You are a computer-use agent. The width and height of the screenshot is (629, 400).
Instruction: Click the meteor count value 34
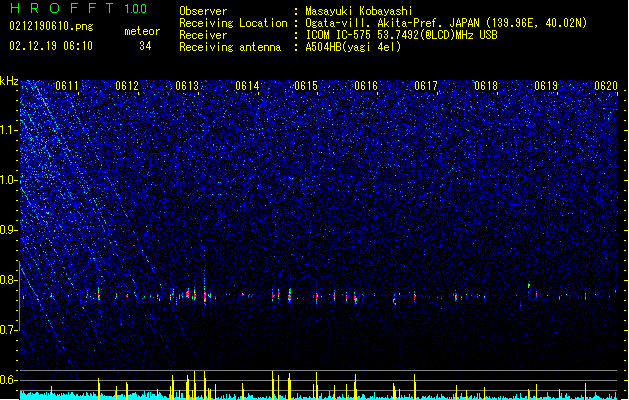145,46
